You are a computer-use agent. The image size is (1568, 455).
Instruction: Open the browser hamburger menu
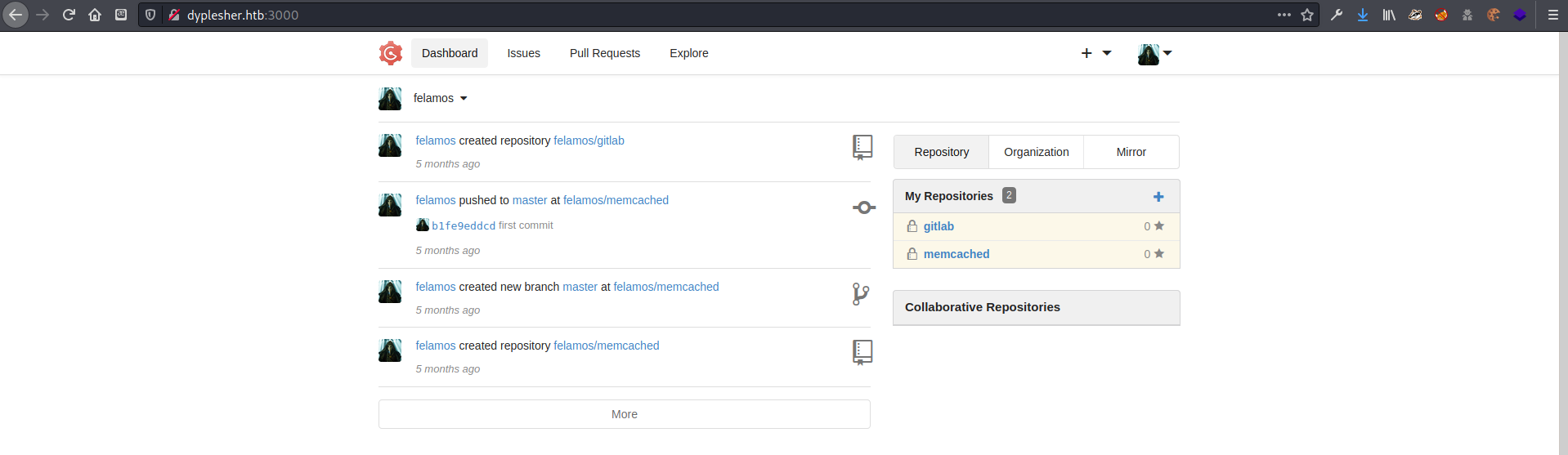[1552, 15]
